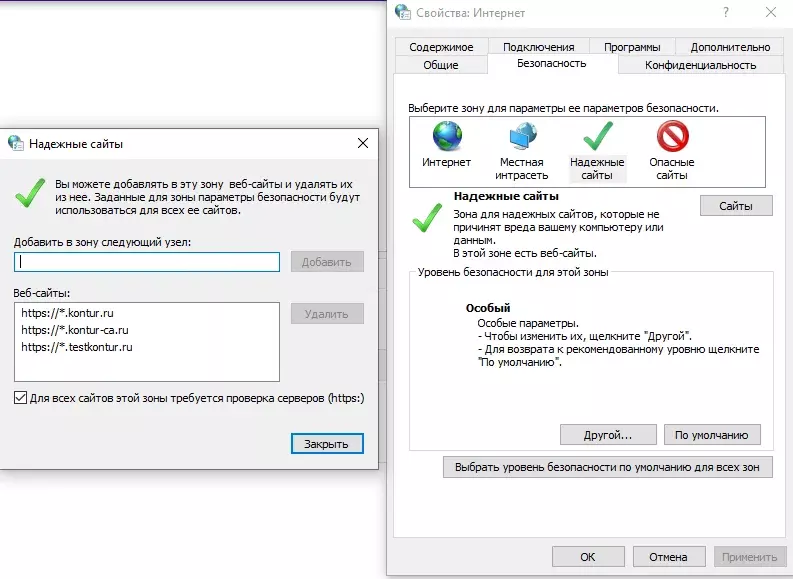
Task: Open the Безопасность tab
Action: 552,63
